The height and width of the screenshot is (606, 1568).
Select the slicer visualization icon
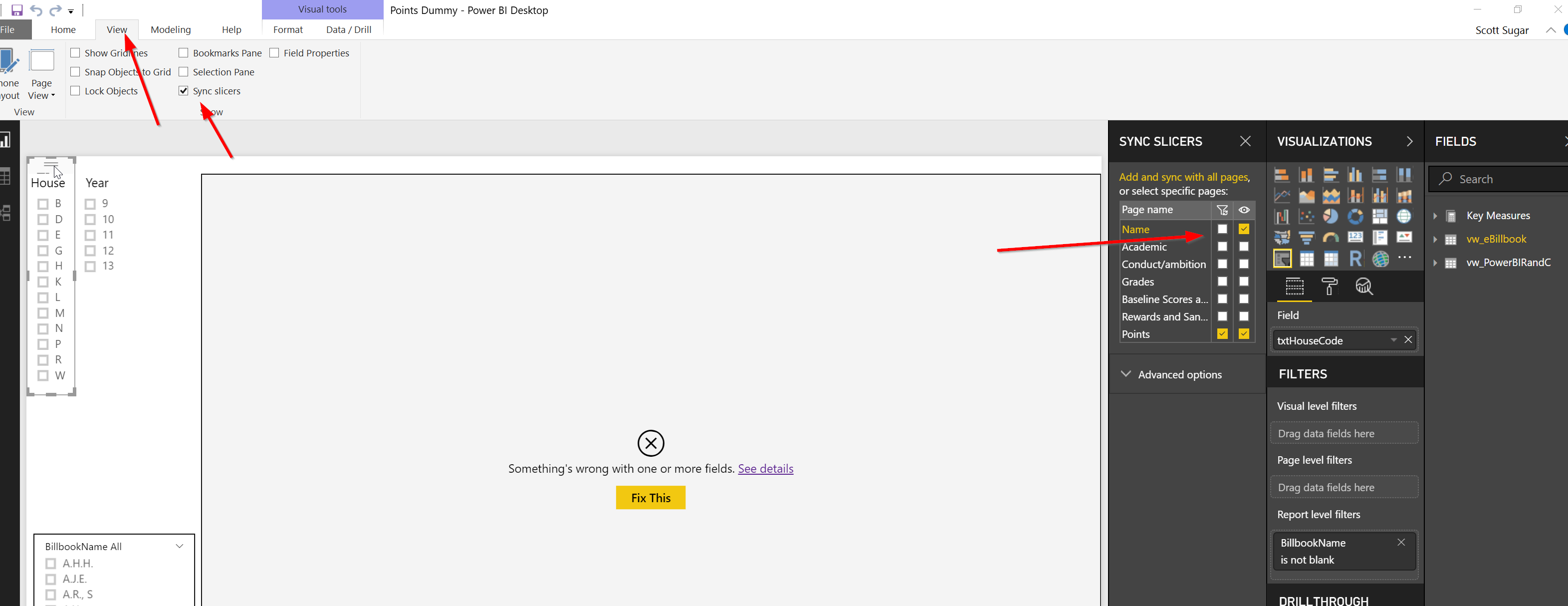click(1282, 259)
